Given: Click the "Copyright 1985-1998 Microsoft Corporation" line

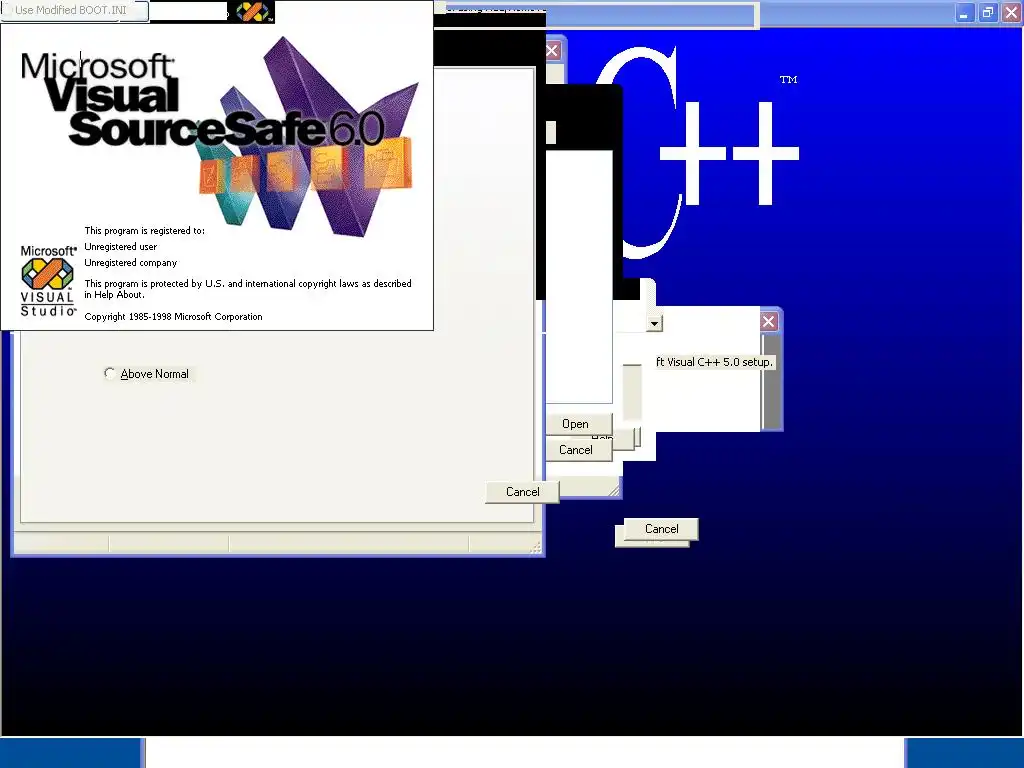Looking at the screenshot, I should (x=173, y=317).
